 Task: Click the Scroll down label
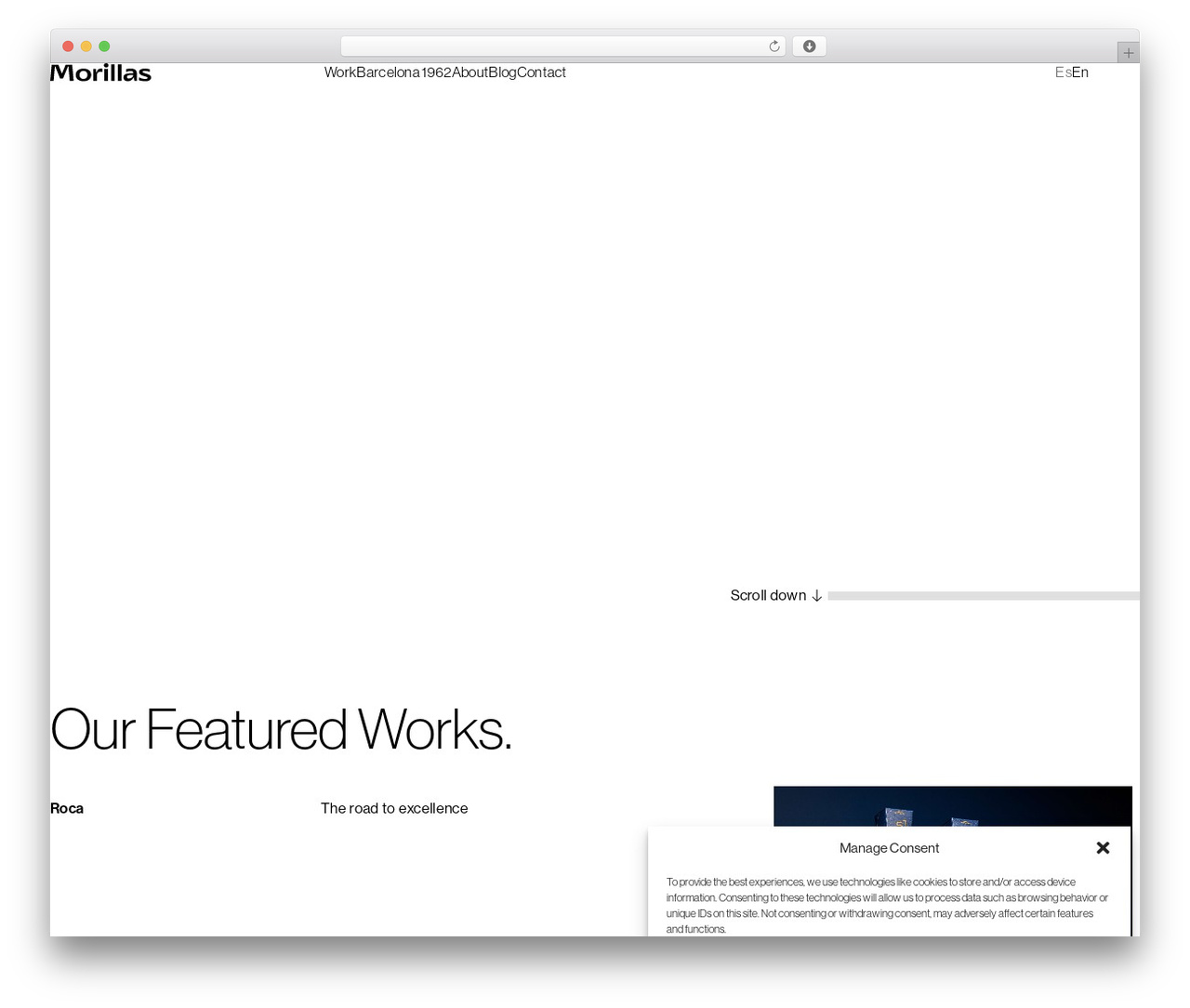(x=768, y=596)
